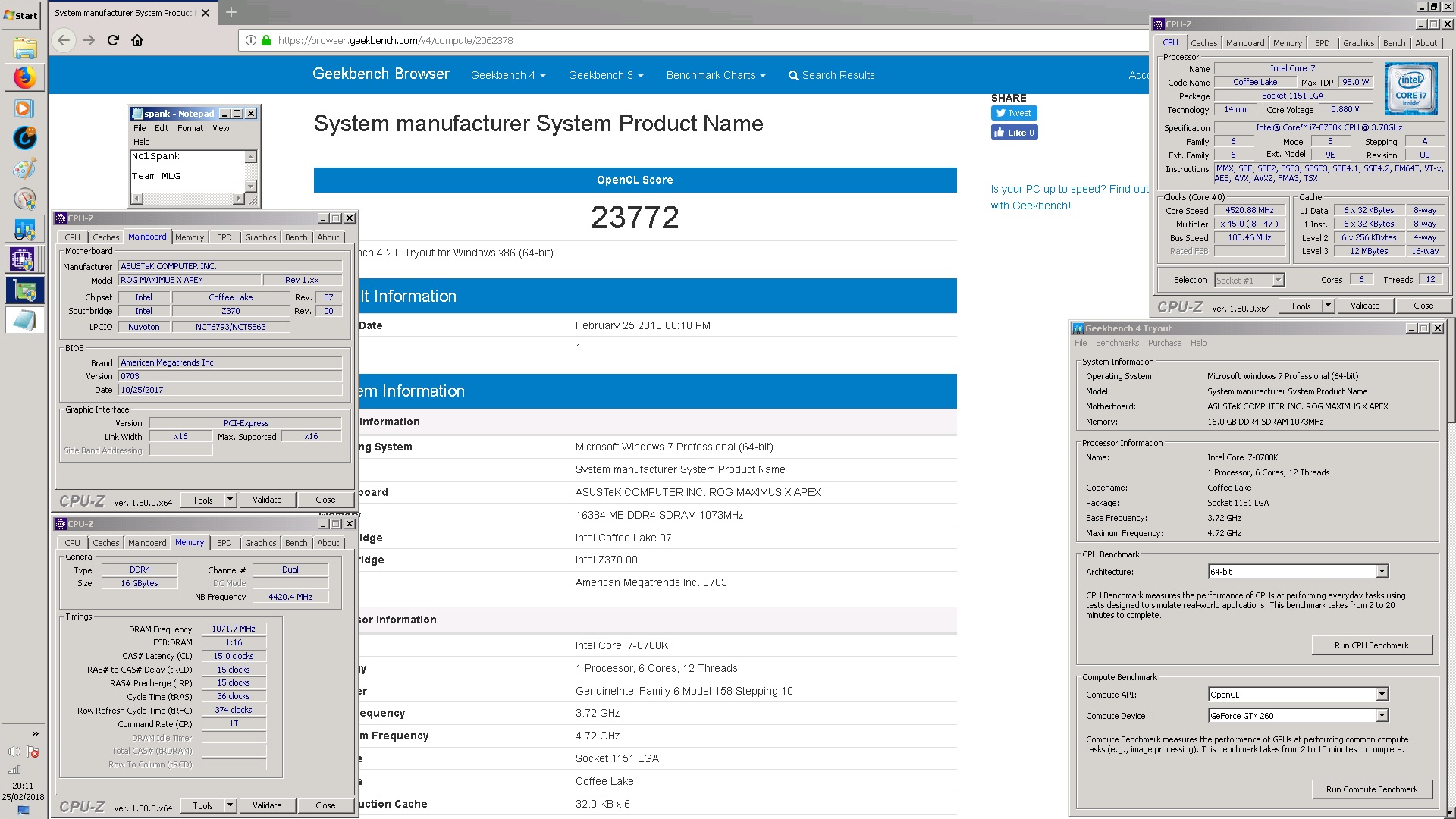Expand the Geekbench 3 dropdown menu
The width and height of the screenshot is (1456, 819).
(x=606, y=75)
